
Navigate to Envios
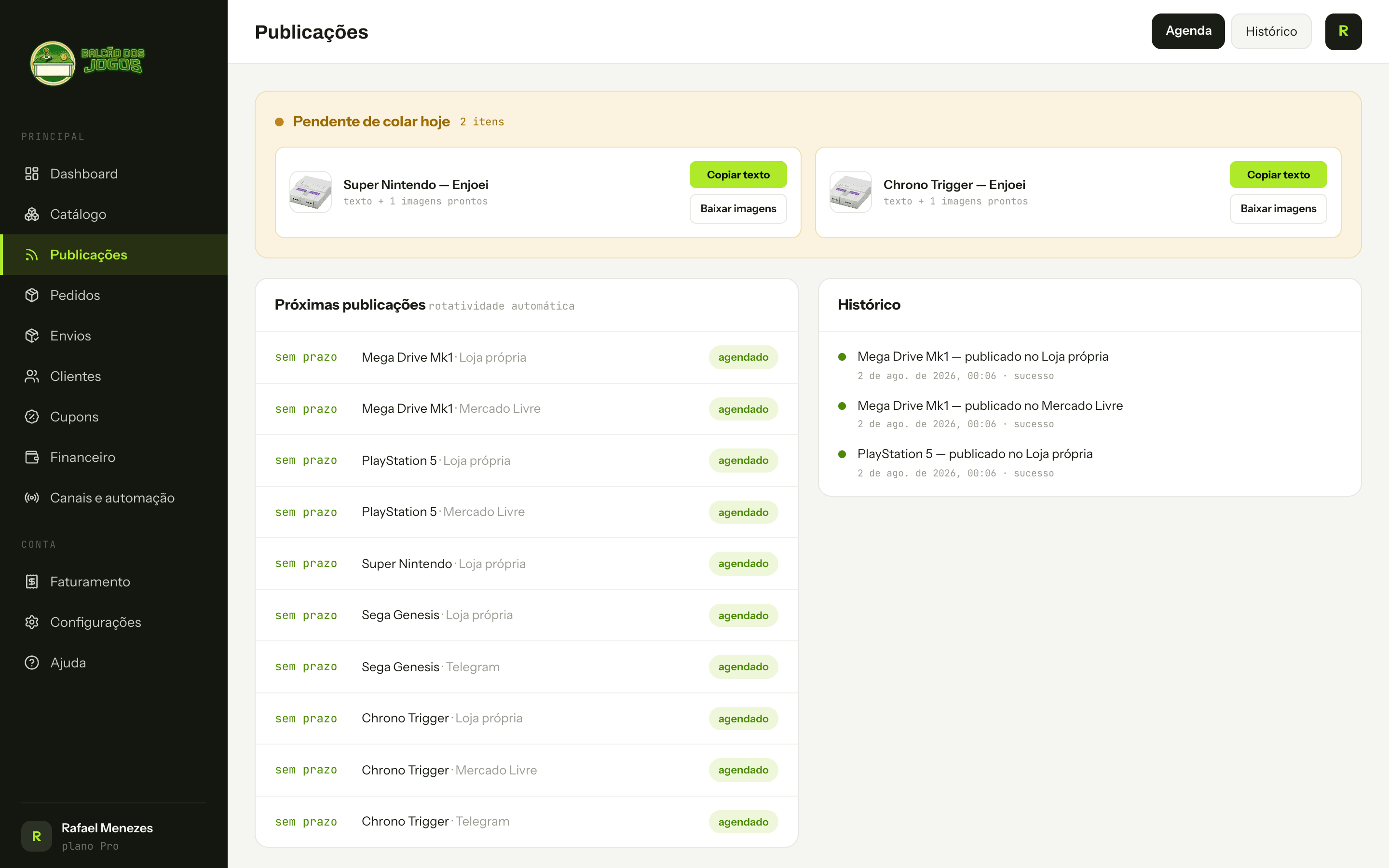[114, 336]
